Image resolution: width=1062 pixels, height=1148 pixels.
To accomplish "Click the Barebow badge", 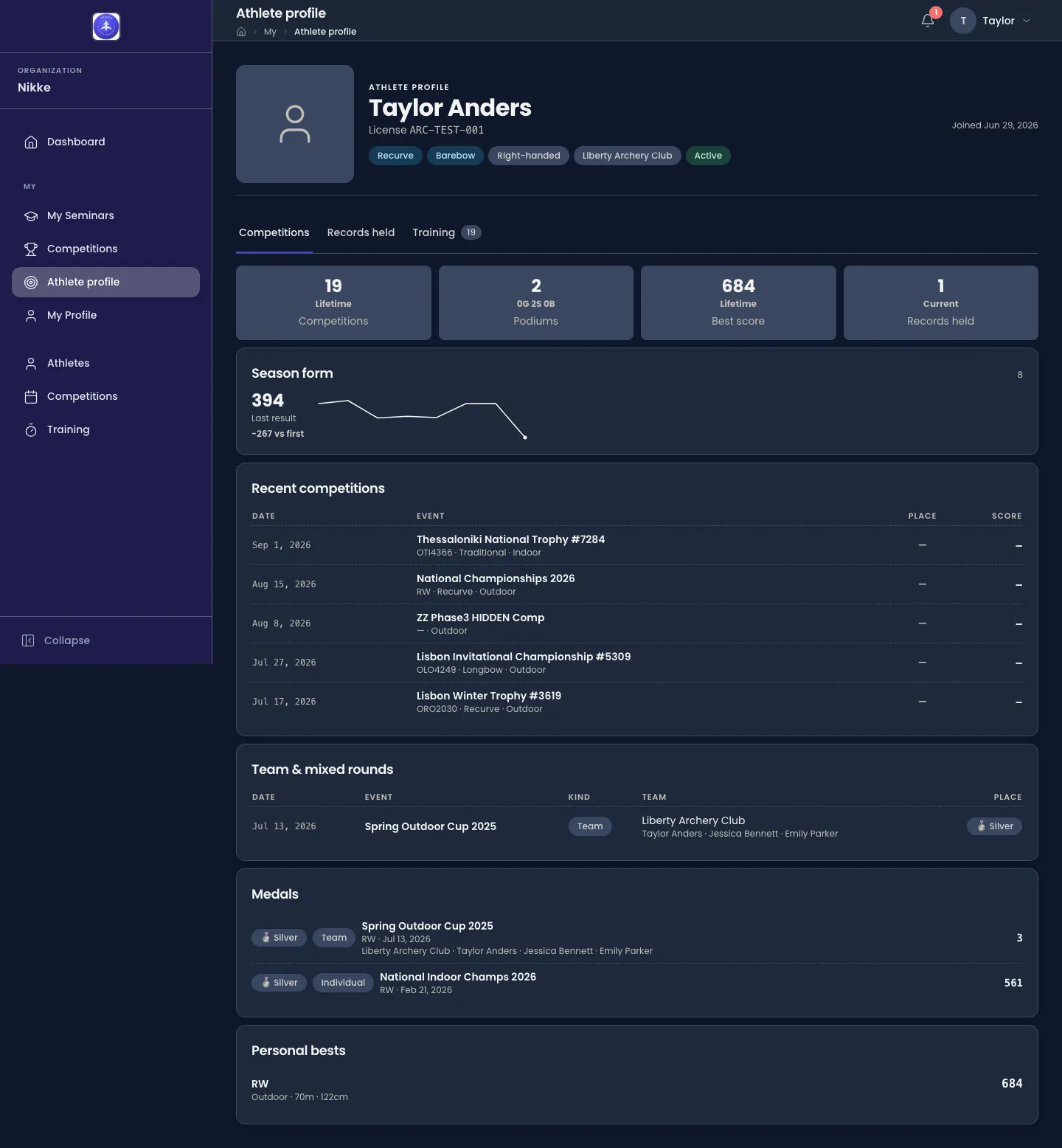I will pos(455,156).
